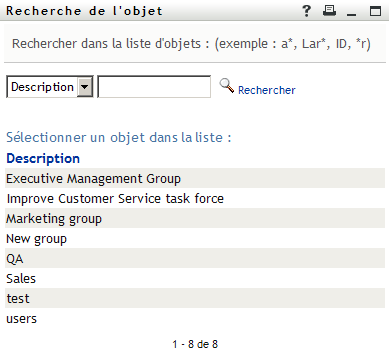Select Improve Customer Service task force
The height and width of the screenshot is (360, 389).
point(195,198)
